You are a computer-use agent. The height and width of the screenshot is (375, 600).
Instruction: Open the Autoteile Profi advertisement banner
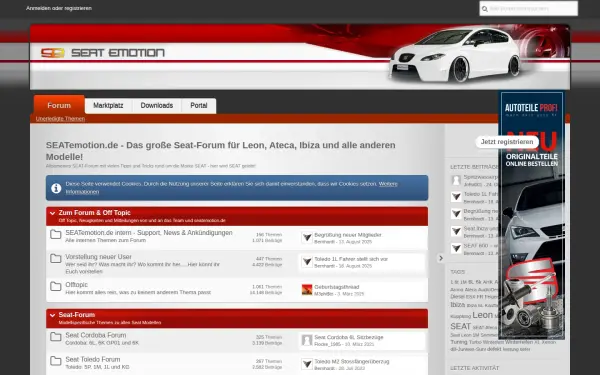click(x=532, y=215)
